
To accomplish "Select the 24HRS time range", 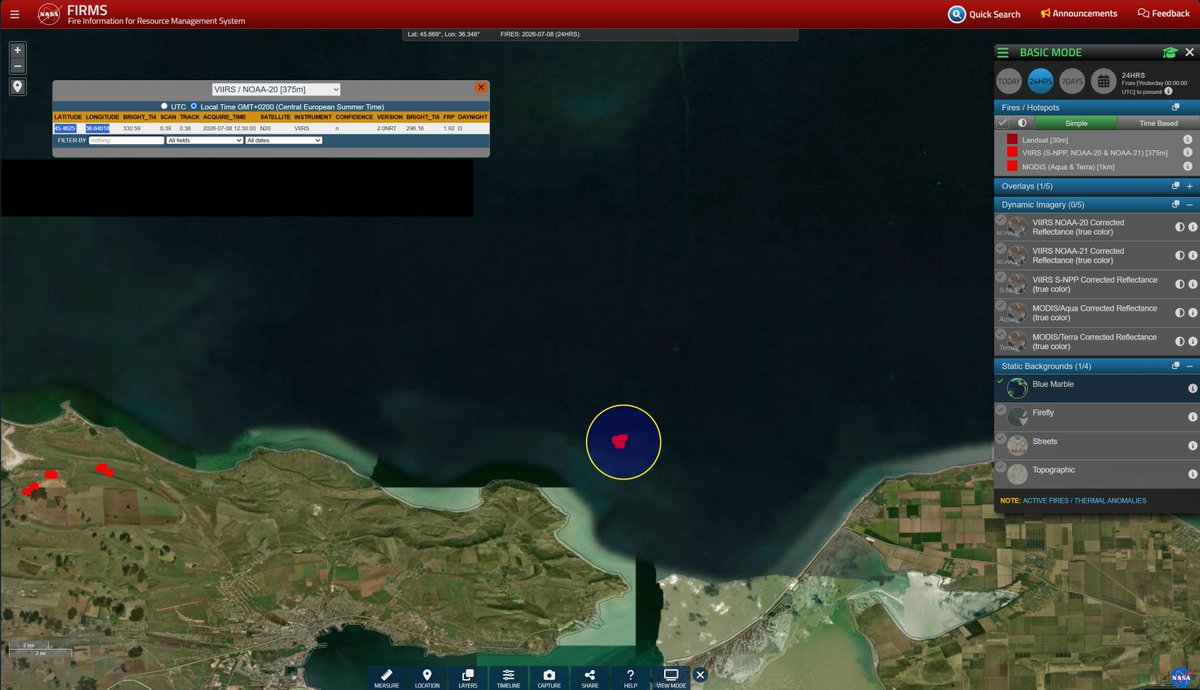I will (1041, 81).
